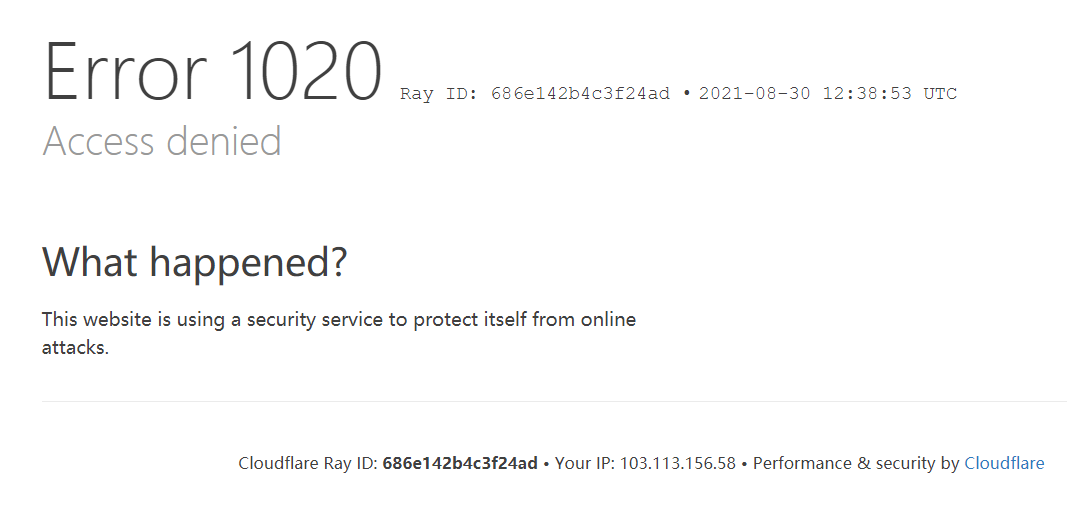Select the IP address 103.113.156.58

[678, 463]
